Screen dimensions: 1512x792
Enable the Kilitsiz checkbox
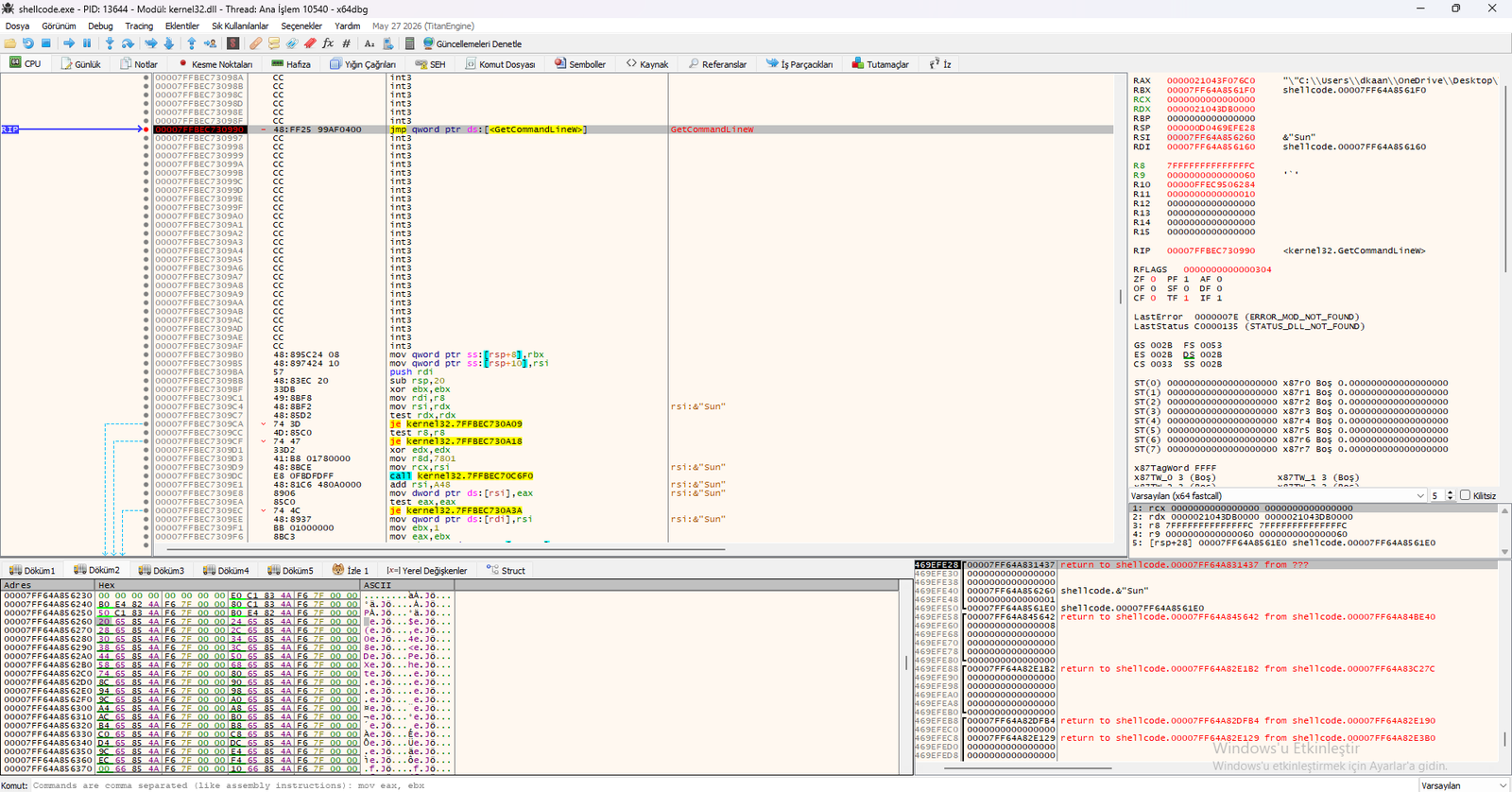[x=1466, y=495]
